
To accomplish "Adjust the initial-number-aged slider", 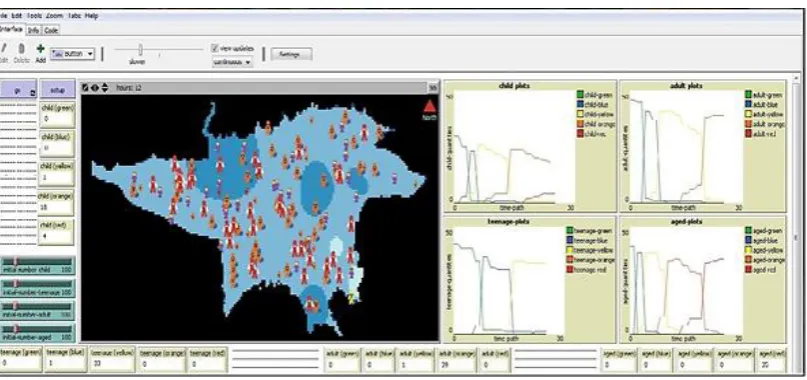I will pyautogui.click(x=37, y=332).
